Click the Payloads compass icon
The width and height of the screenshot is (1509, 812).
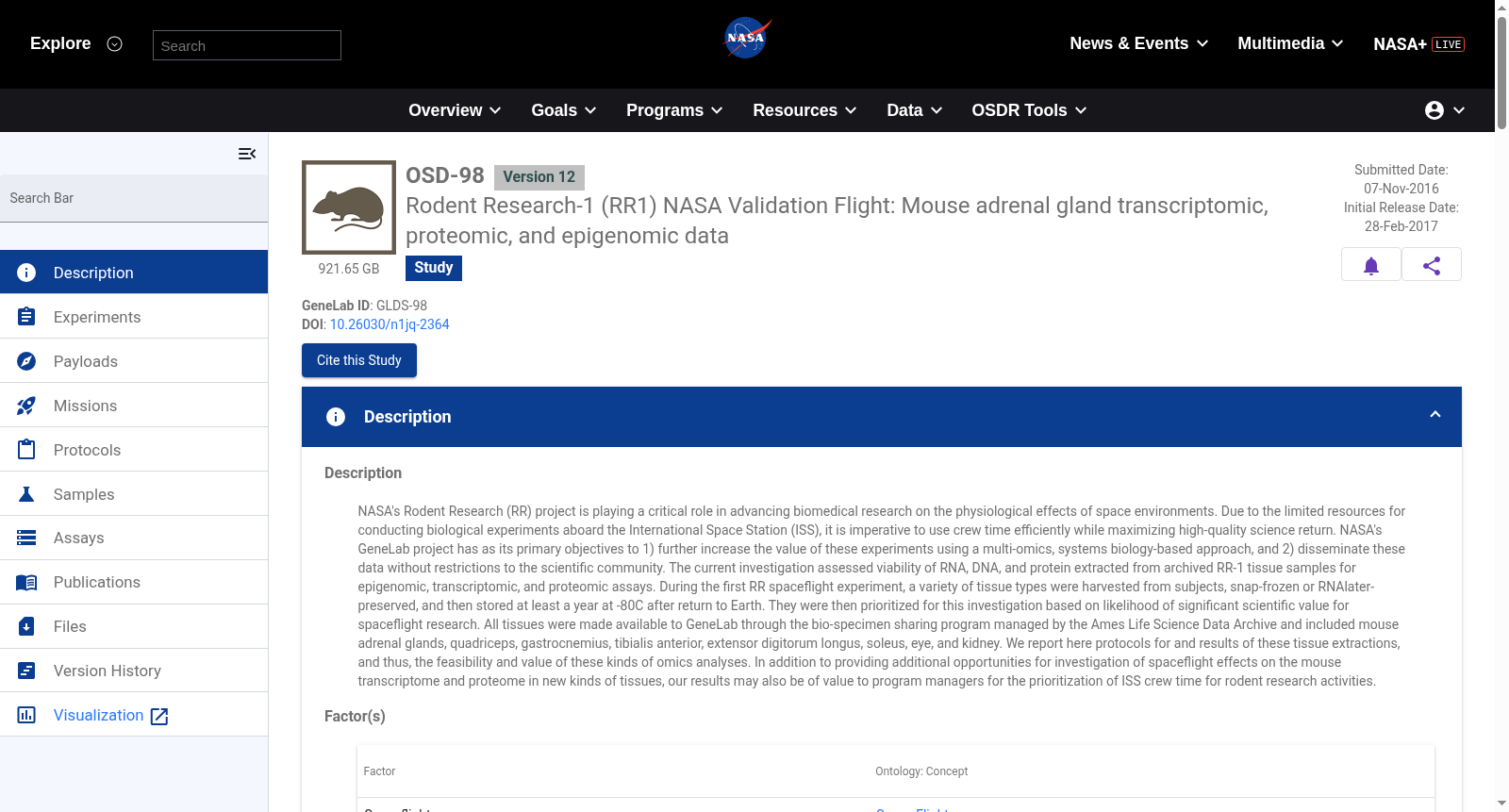point(26,361)
